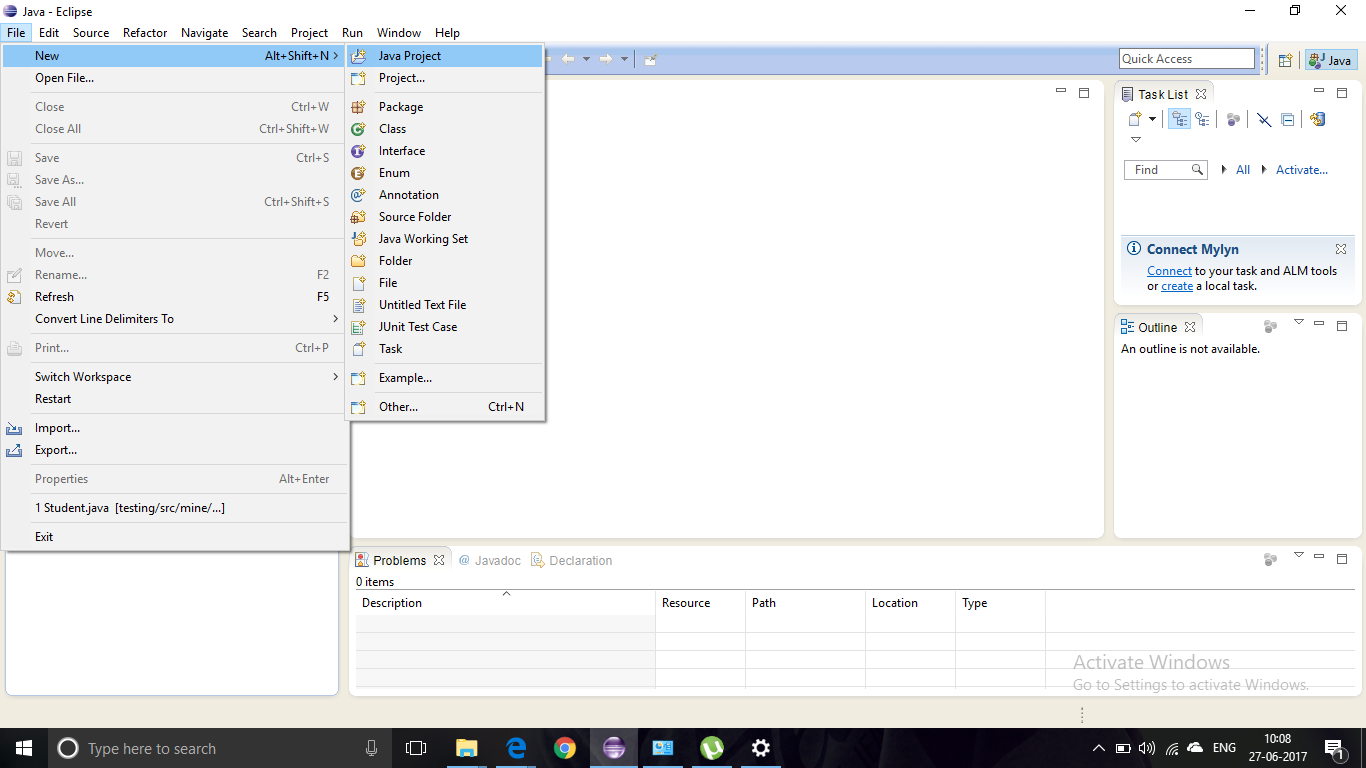Choose Java Project from New submenu
Screen dimensions: 1366x768
(444, 56)
